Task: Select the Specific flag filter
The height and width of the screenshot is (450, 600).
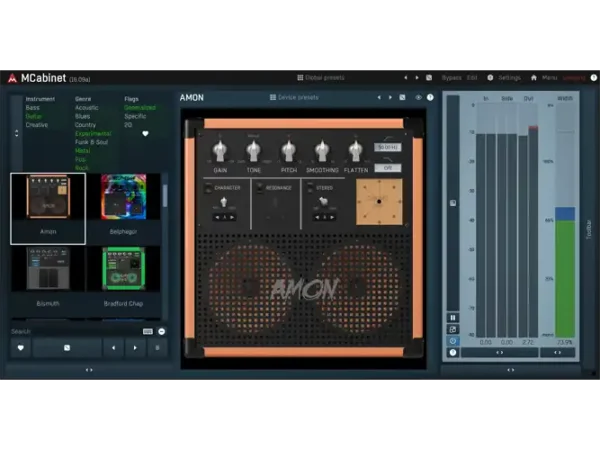Action: pos(135,116)
